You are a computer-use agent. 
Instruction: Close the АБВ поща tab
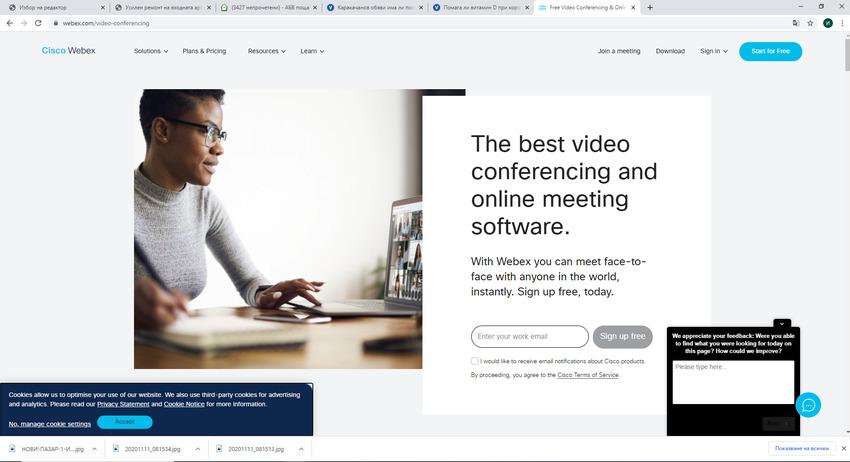(315, 8)
